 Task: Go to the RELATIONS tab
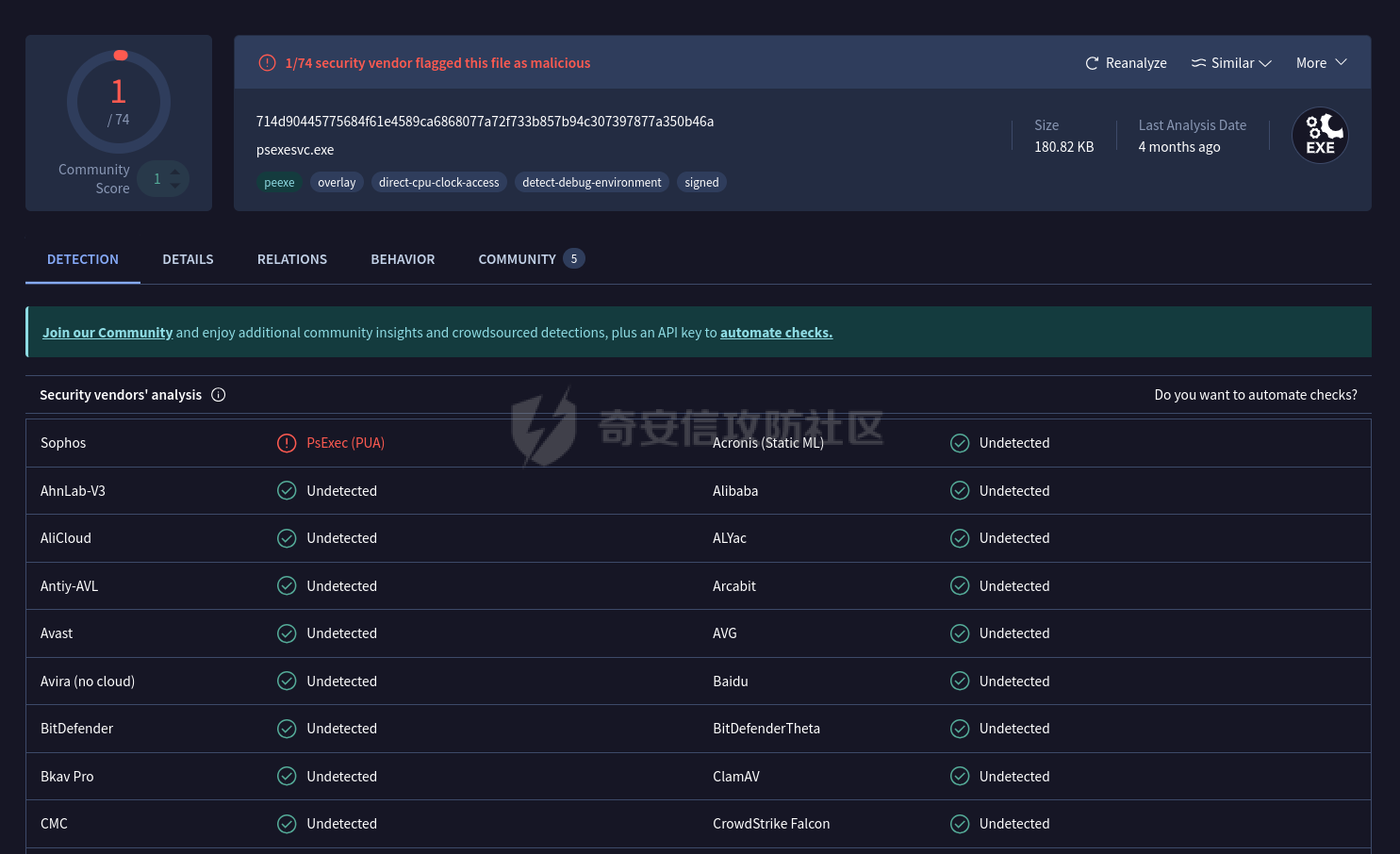292,259
